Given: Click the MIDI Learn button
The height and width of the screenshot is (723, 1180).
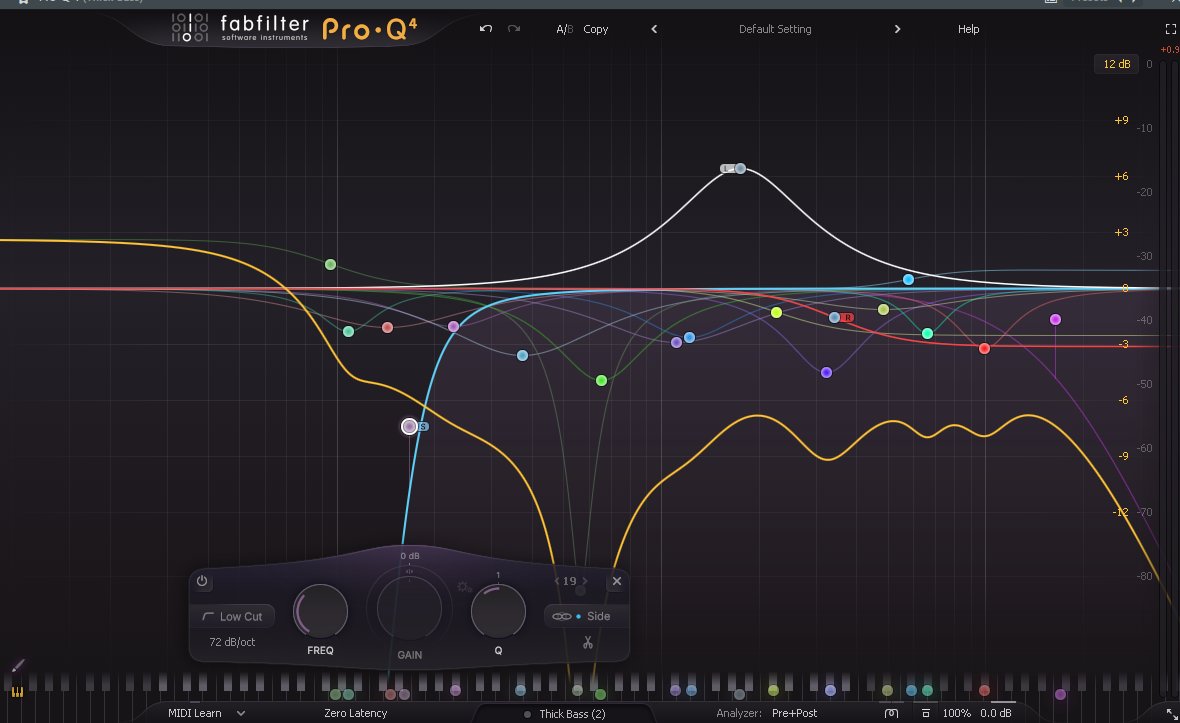Looking at the screenshot, I should coord(194,713).
